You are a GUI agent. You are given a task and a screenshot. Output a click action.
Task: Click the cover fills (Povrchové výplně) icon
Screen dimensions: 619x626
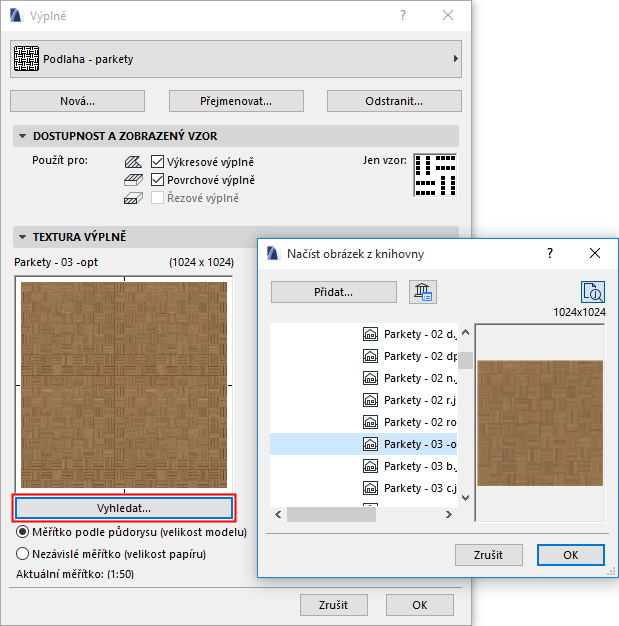coord(133,180)
